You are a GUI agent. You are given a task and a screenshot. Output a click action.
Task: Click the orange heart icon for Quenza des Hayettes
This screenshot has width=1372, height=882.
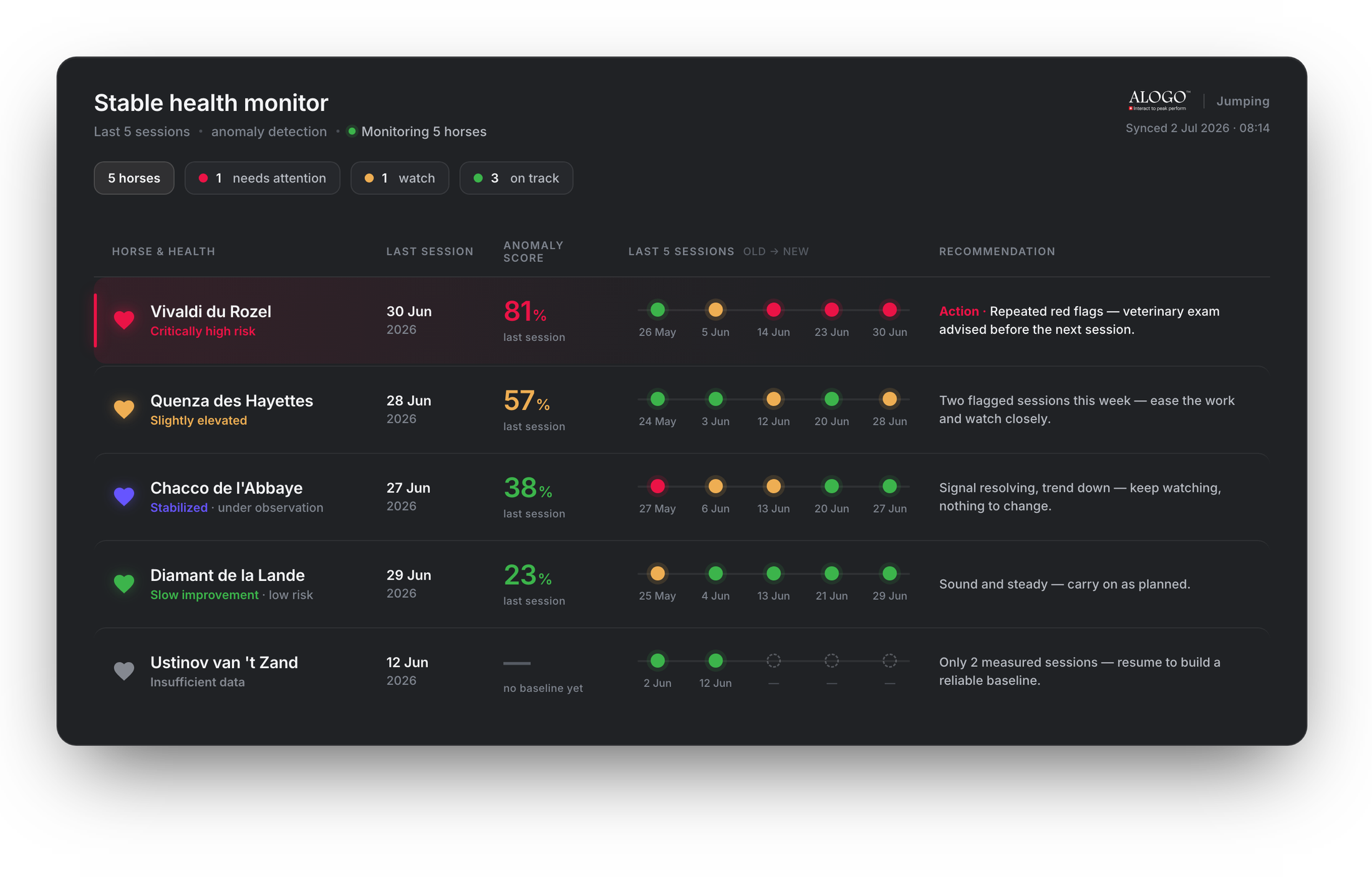tap(124, 409)
